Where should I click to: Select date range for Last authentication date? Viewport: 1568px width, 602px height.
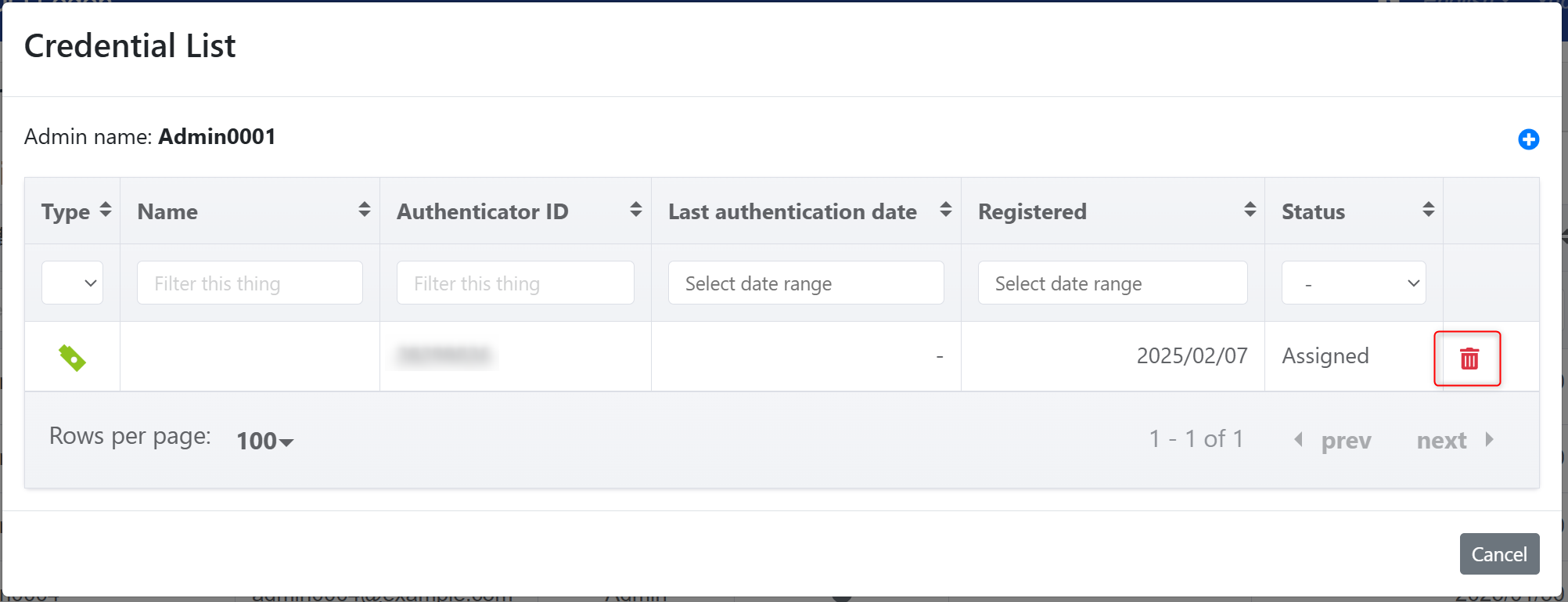(806, 283)
